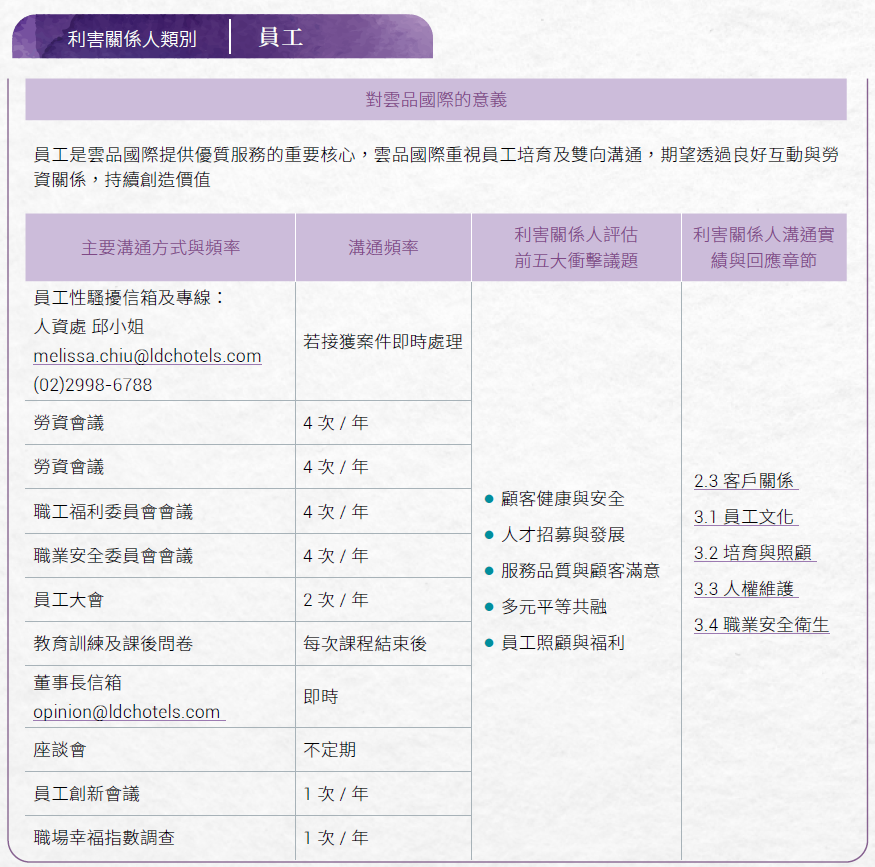The image size is (875, 867).
Task: Select the 座談會 row label
Action: pos(60,750)
